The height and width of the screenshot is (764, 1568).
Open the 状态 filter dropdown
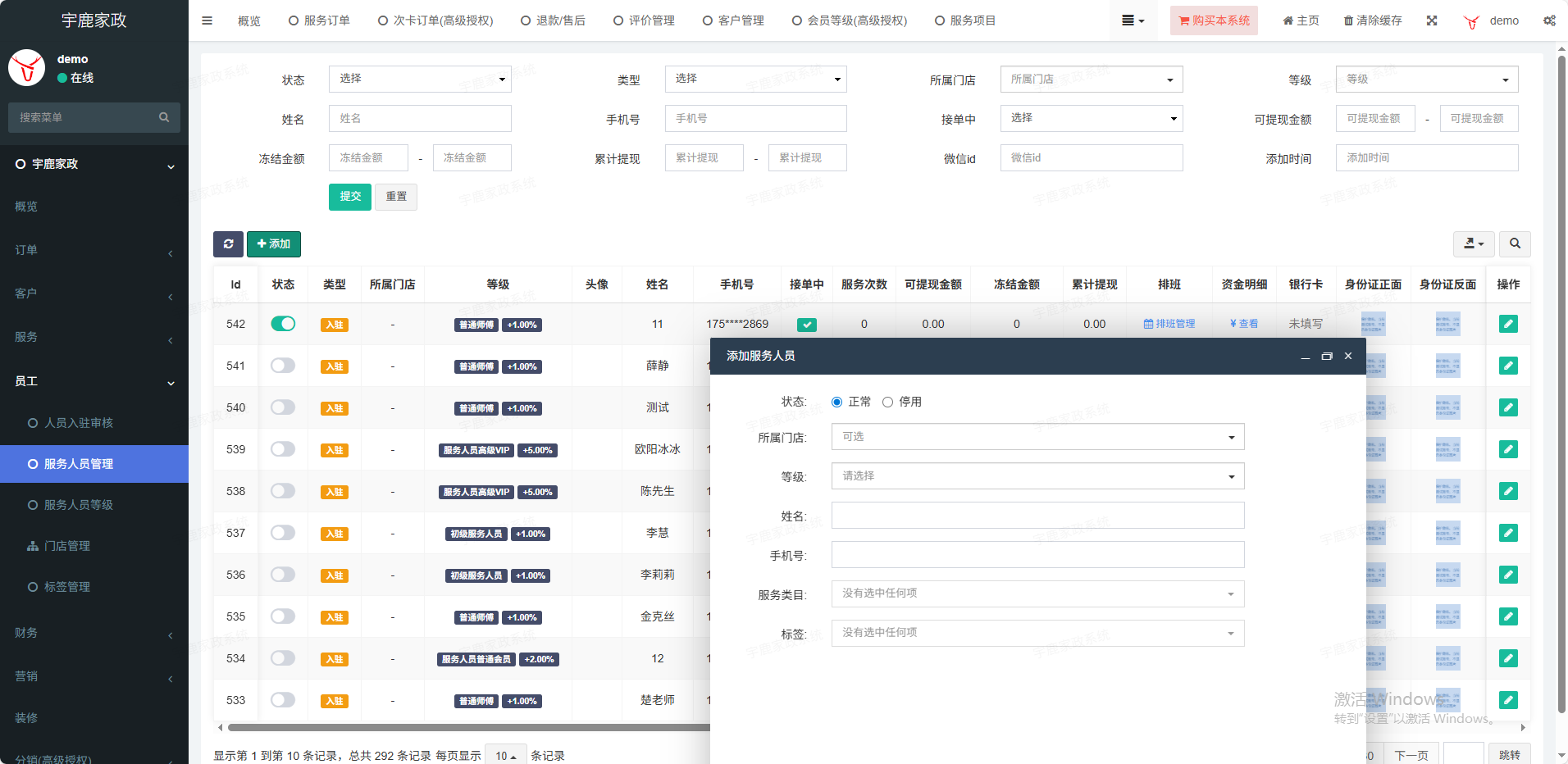click(x=420, y=79)
